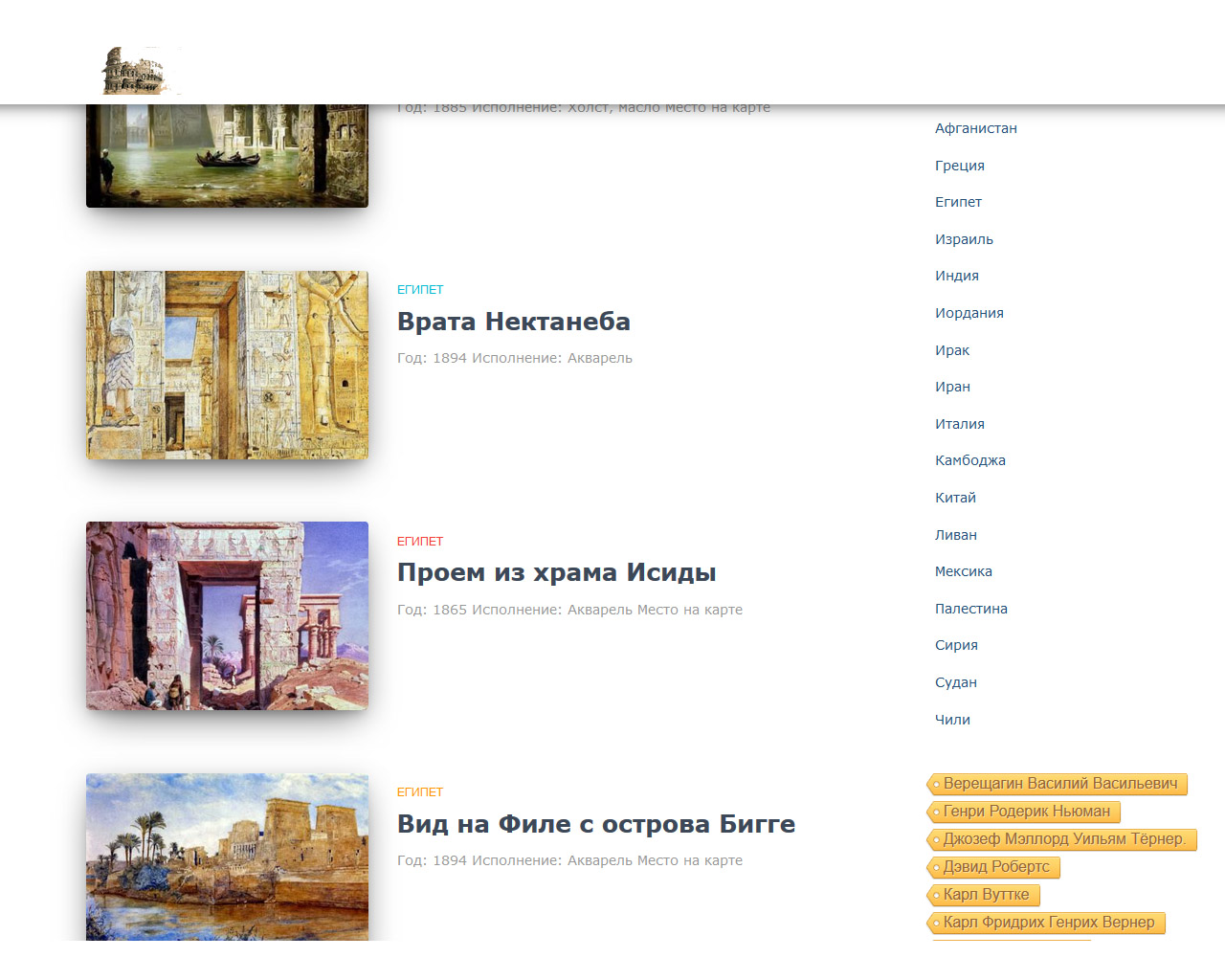The image size is (1225, 980).
Task: Click description text under Вид на Филе
Action: click(x=569, y=860)
